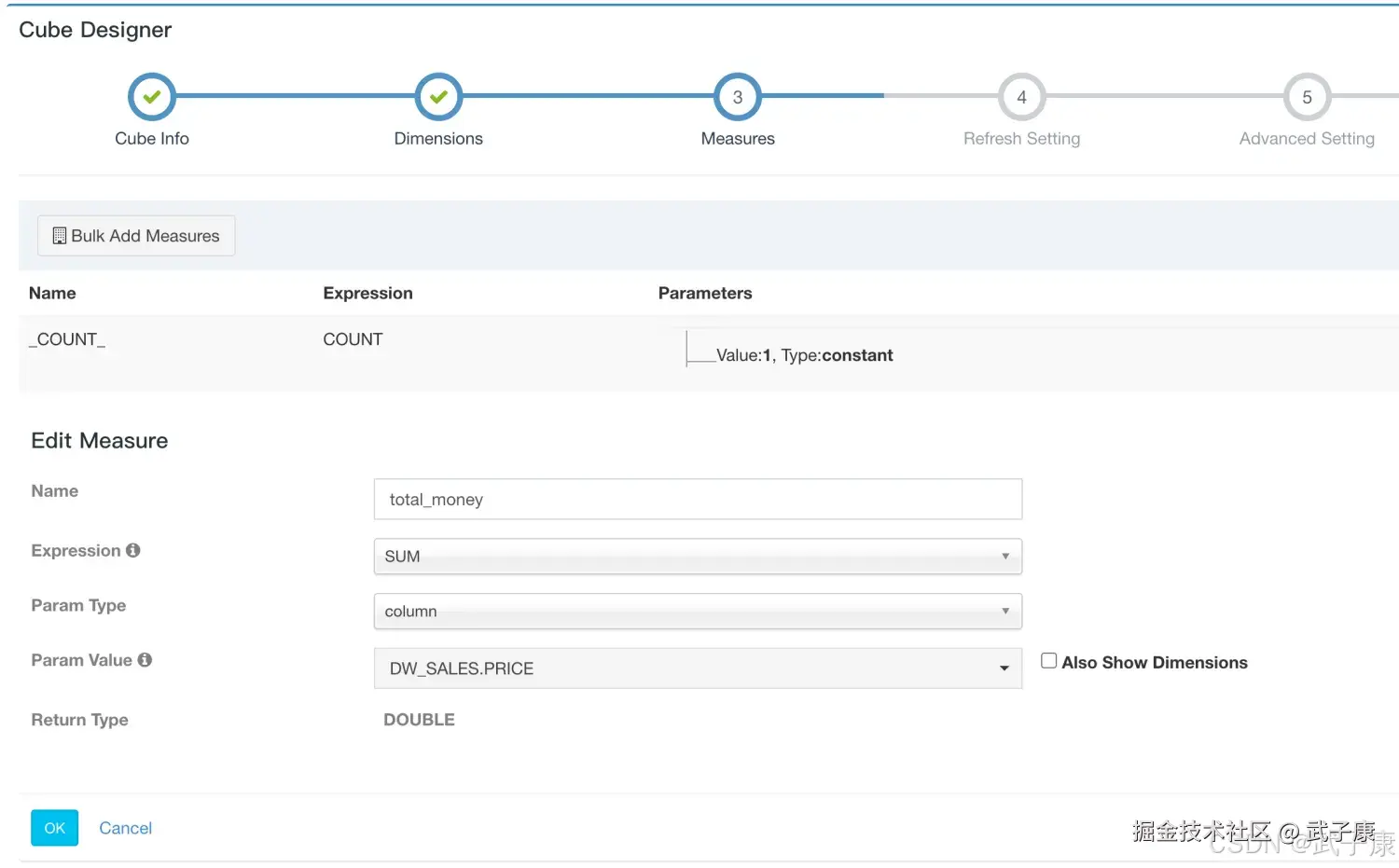Expand the DW_SALES.PRICE Param Value dropdown
The width and height of the screenshot is (1399, 868).
pos(697,668)
